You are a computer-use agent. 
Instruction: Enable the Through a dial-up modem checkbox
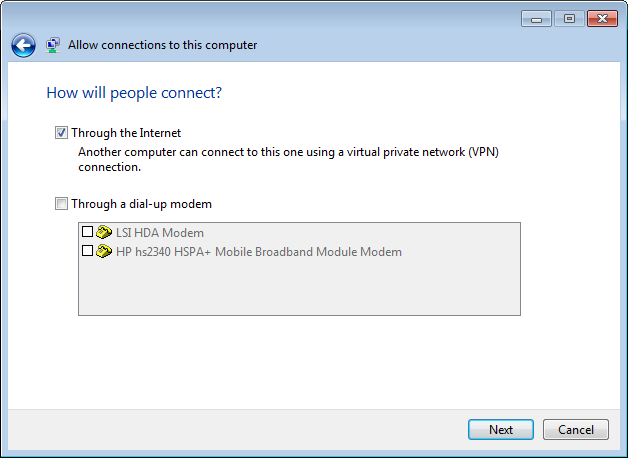(x=61, y=204)
